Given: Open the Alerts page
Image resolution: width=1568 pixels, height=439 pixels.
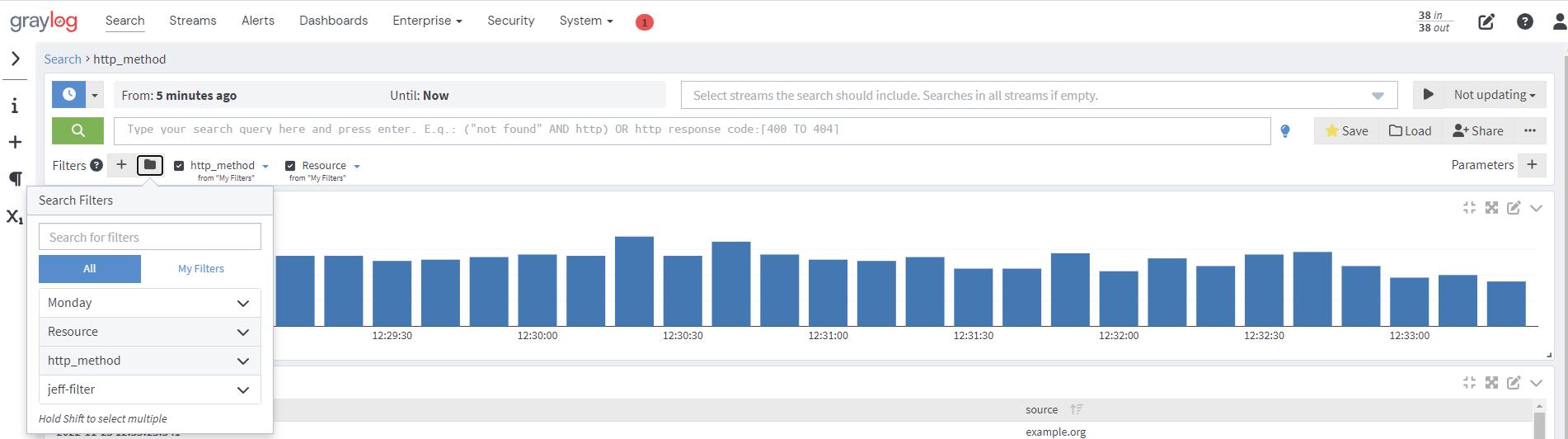Looking at the screenshot, I should tap(258, 21).
